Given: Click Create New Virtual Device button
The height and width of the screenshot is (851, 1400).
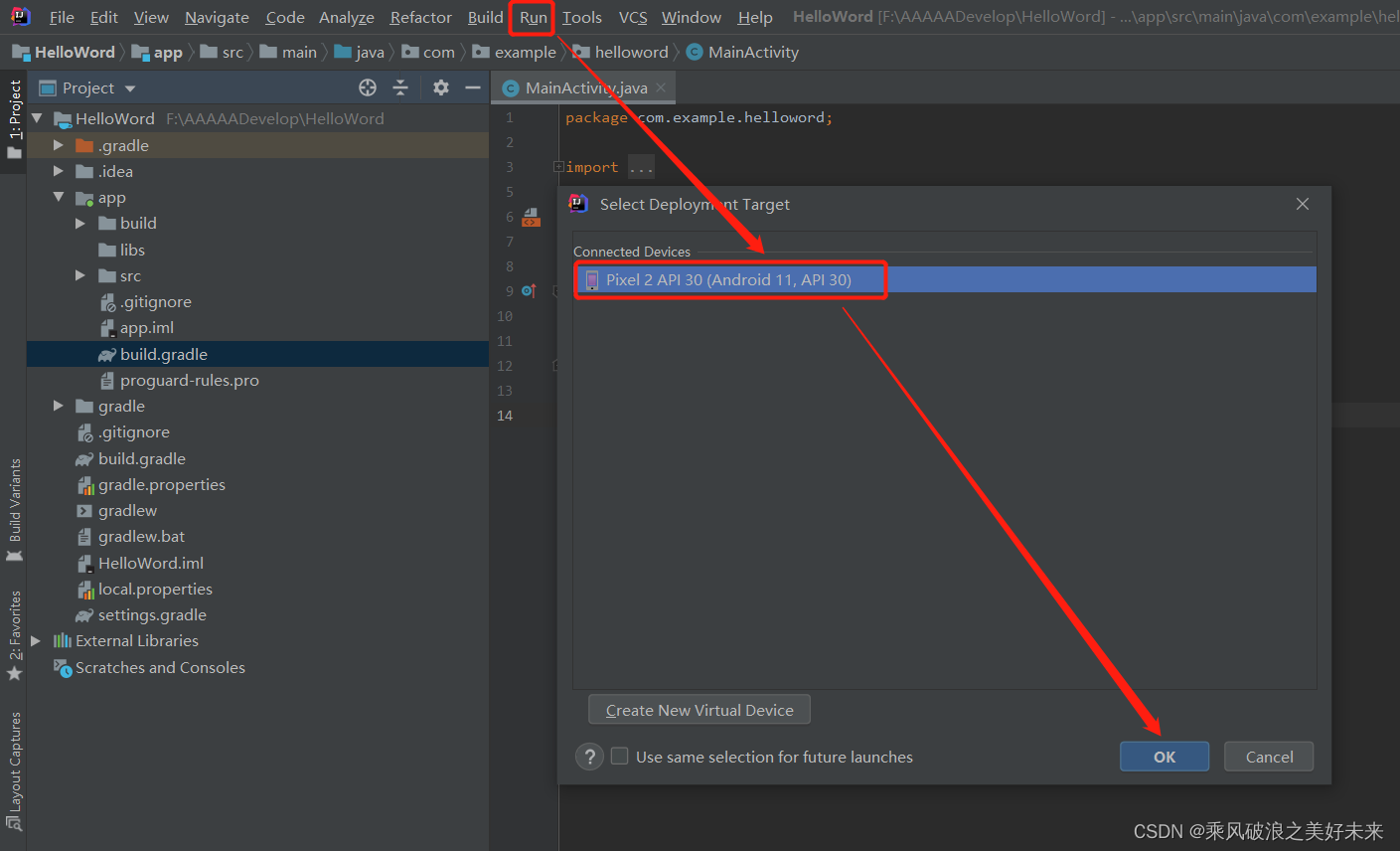Looking at the screenshot, I should click(700, 710).
